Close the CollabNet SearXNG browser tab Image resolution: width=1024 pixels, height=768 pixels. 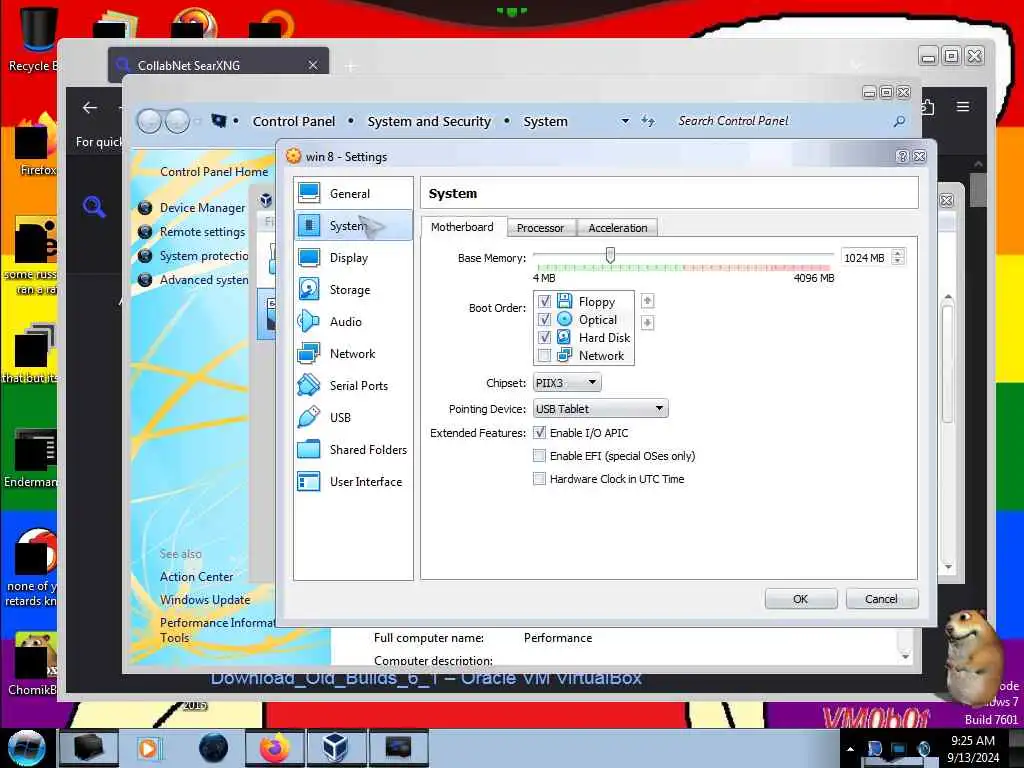[313, 65]
